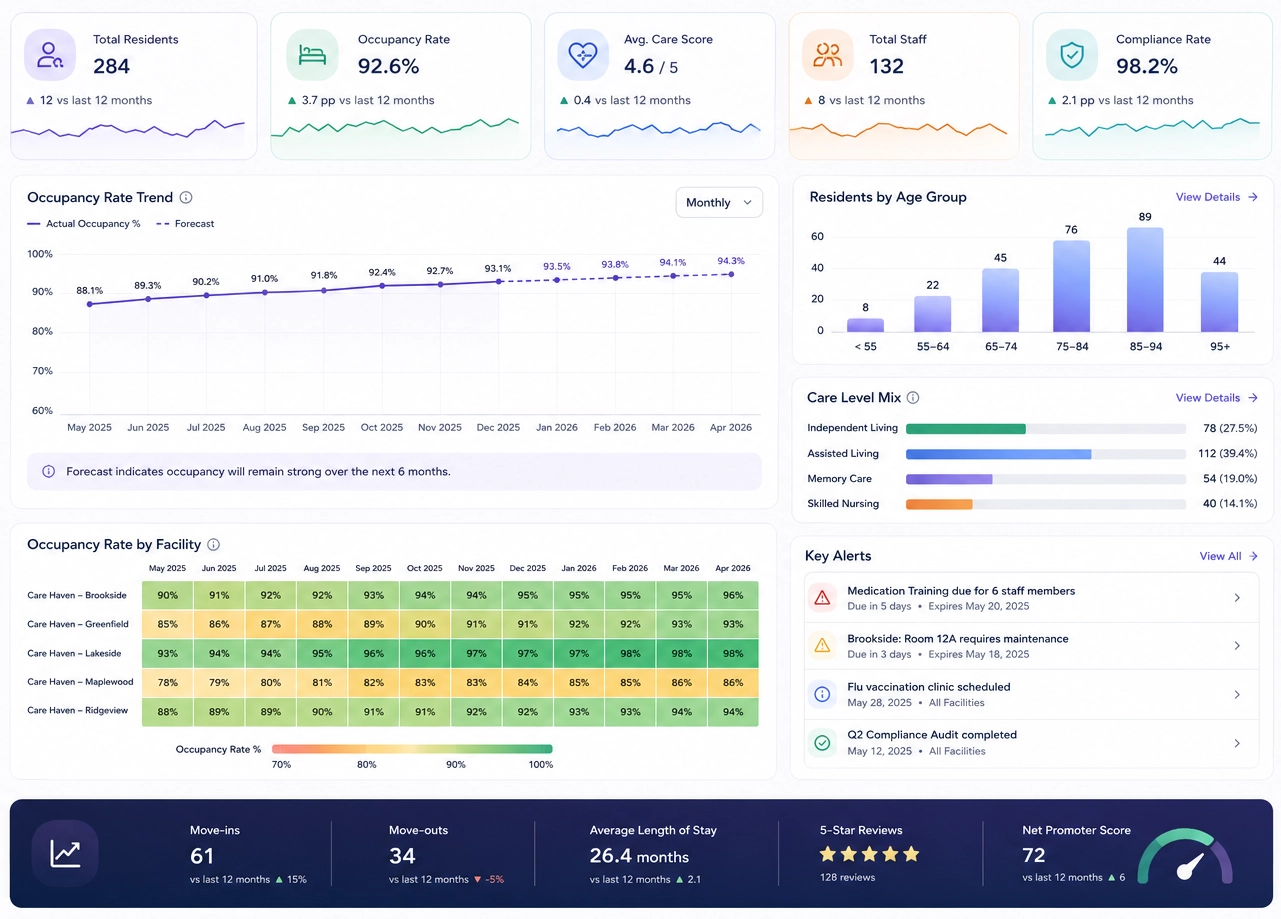1281x919 pixels.
Task: Click the 75–84 age group bar
Action: (x=1071, y=286)
